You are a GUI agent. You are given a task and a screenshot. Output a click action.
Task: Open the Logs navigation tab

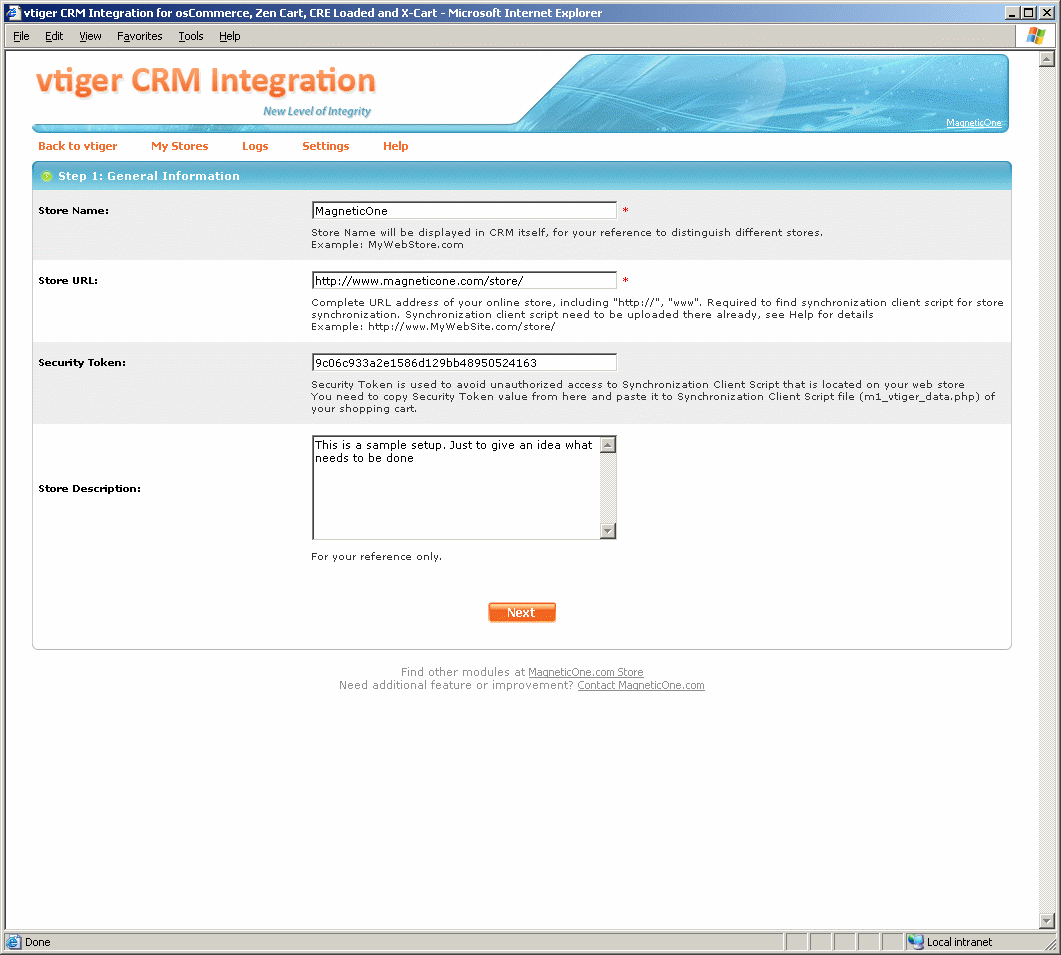tap(255, 146)
